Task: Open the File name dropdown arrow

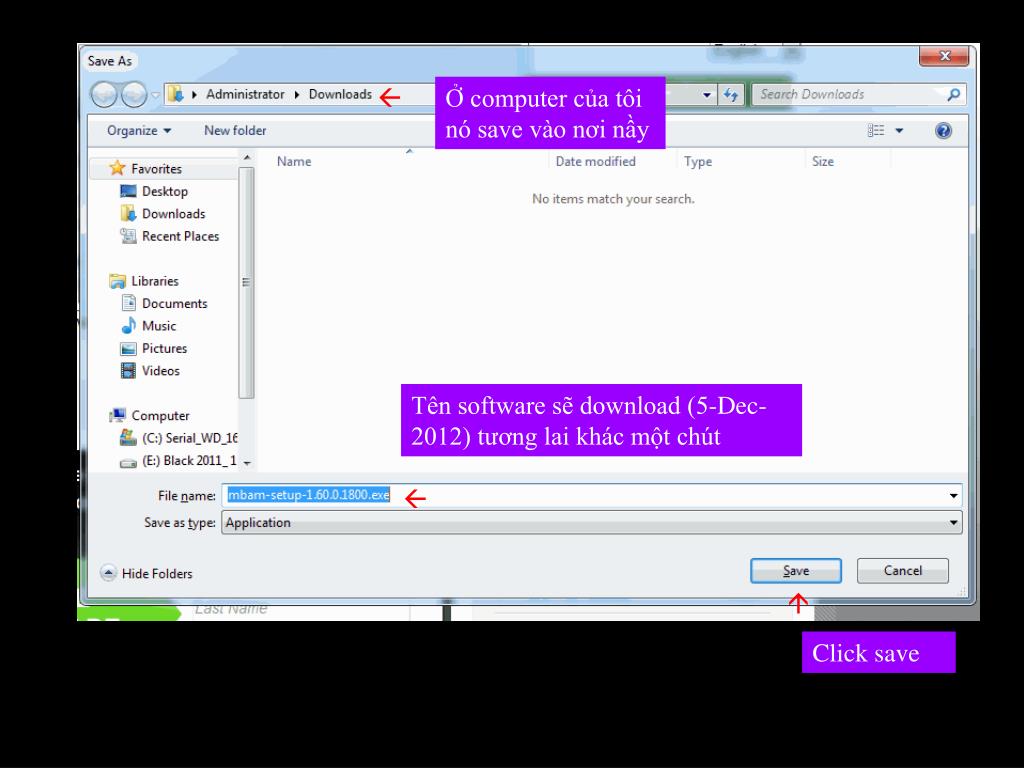Action: click(953, 496)
